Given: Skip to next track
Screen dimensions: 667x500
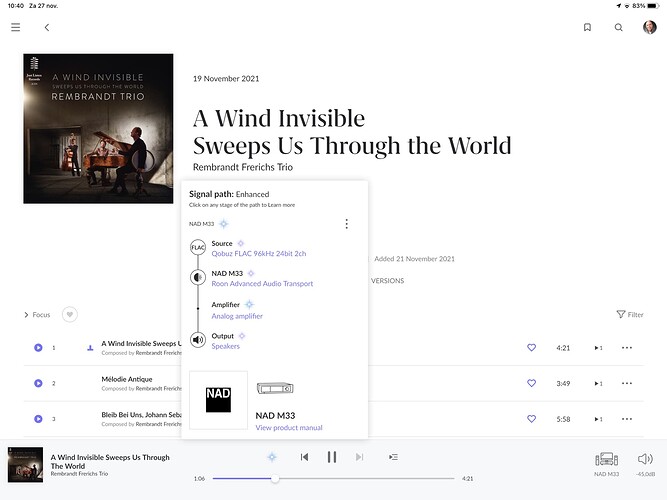Looking at the screenshot, I should (x=359, y=457).
